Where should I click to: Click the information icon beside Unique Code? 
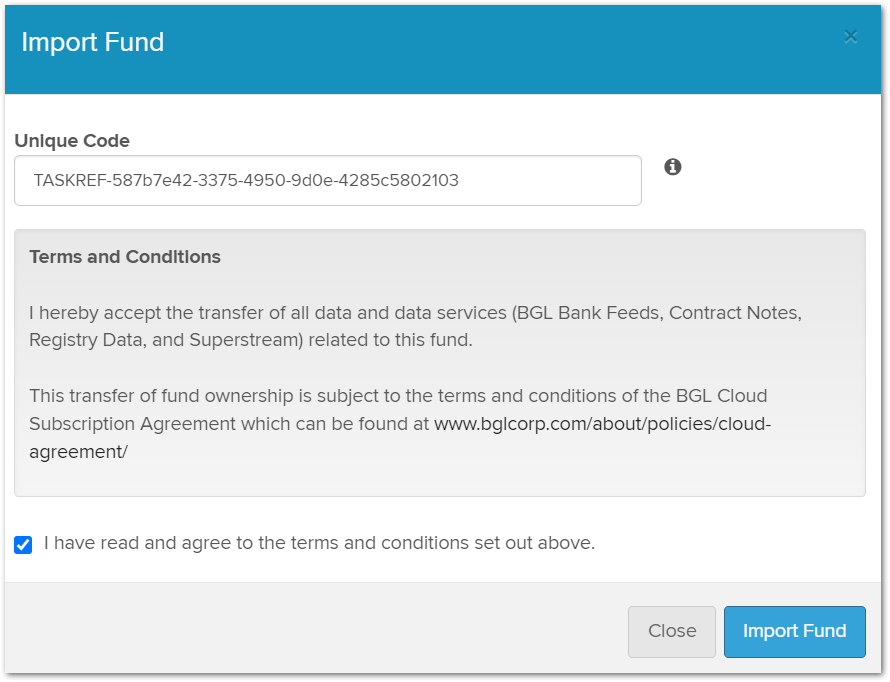pyautogui.click(x=673, y=166)
